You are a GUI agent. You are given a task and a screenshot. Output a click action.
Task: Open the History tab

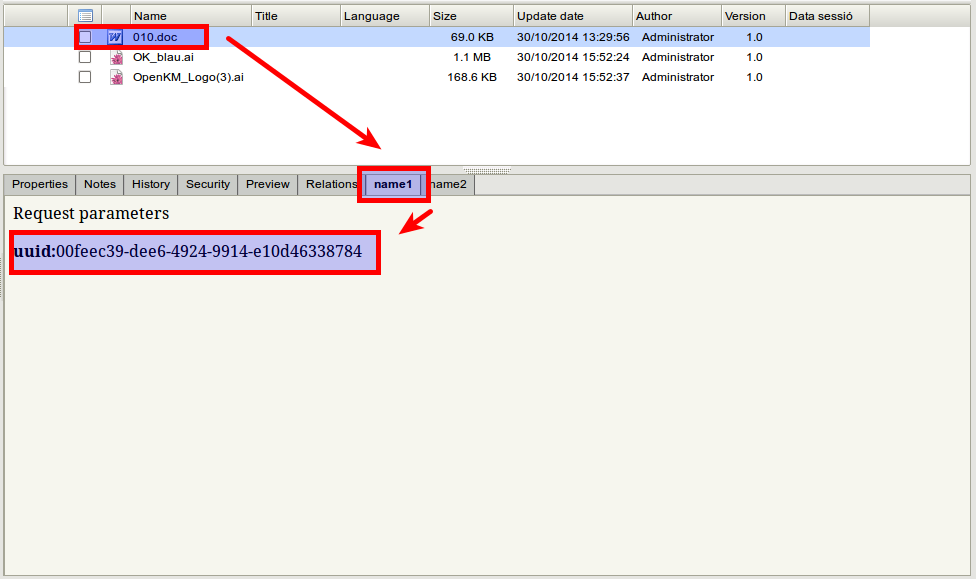click(151, 184)
